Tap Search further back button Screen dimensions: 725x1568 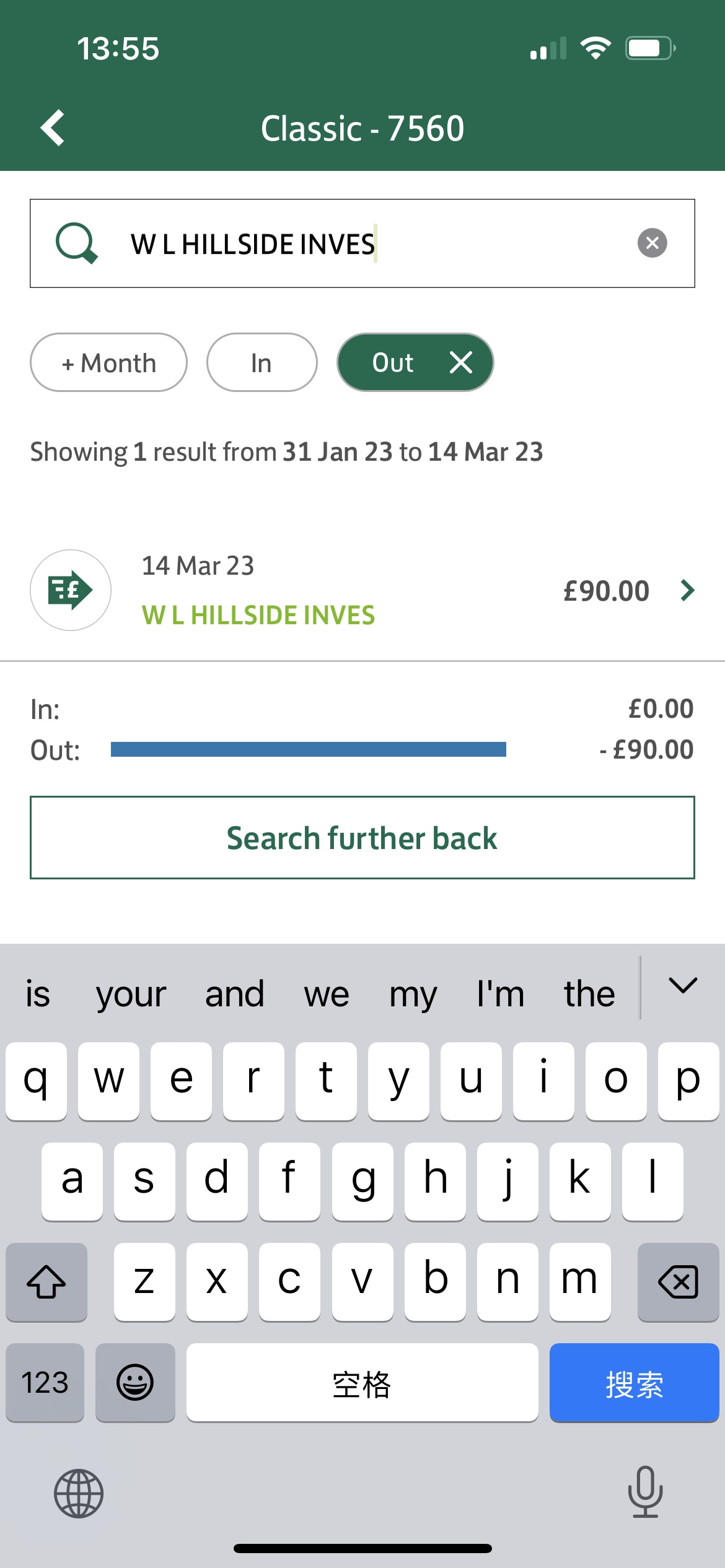pos(362,838)
